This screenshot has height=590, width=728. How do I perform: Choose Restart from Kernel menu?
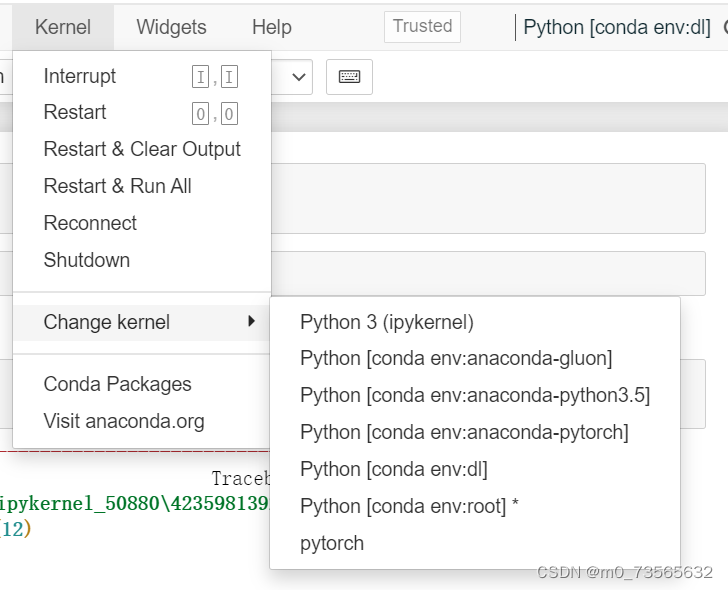coord(75,112)
